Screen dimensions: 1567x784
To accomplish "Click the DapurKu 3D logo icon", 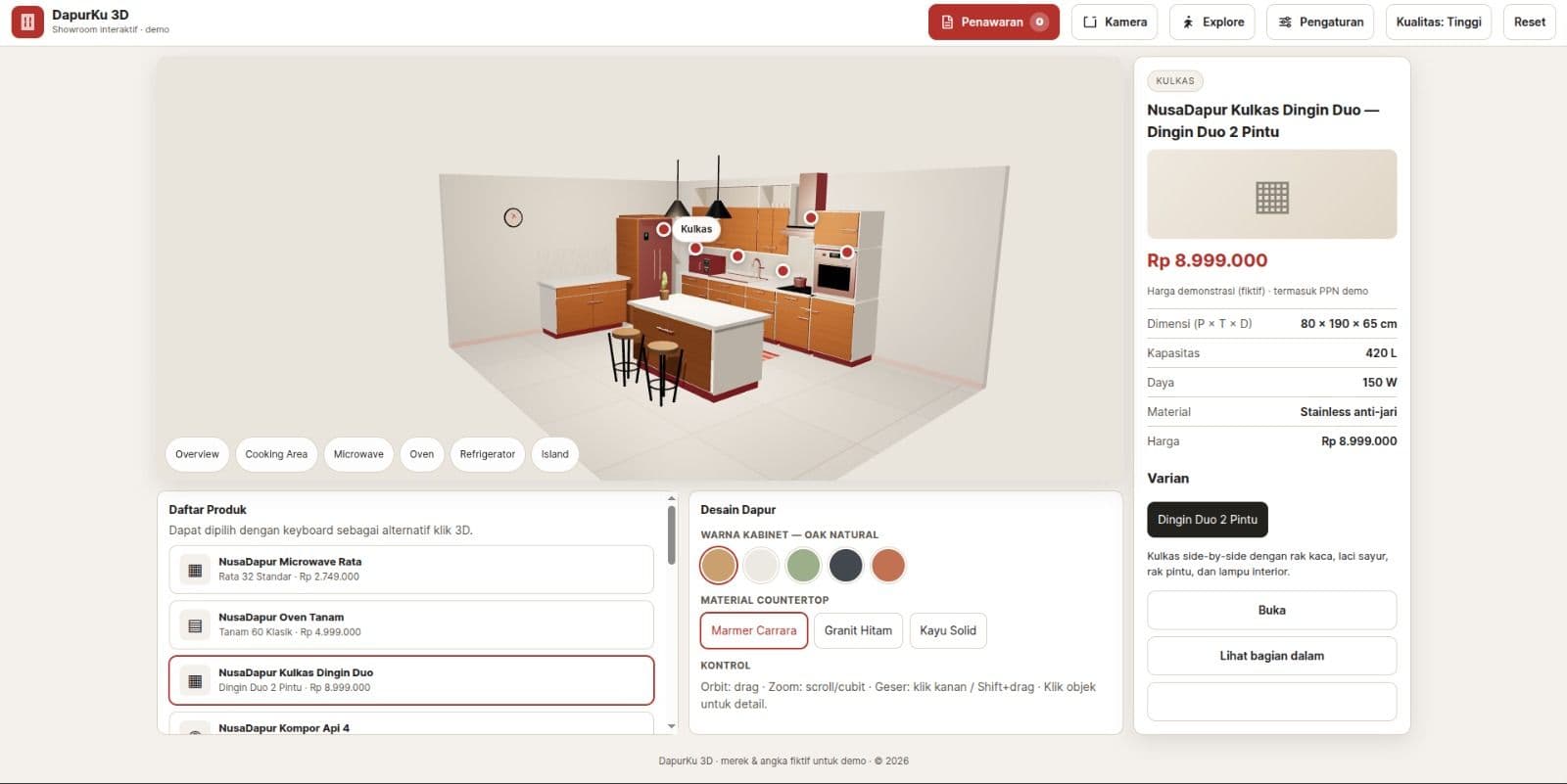I will click(x=27, y=22).
